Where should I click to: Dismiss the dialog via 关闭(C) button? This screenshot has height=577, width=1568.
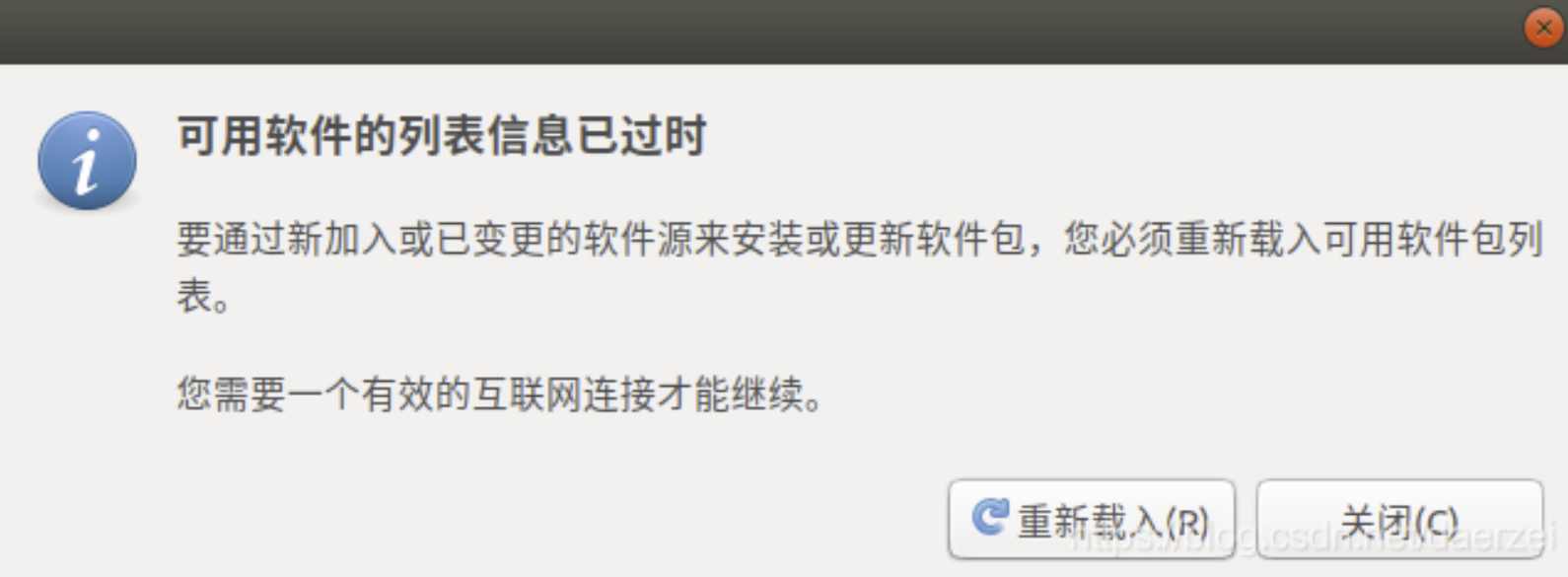click(1399, 519)
